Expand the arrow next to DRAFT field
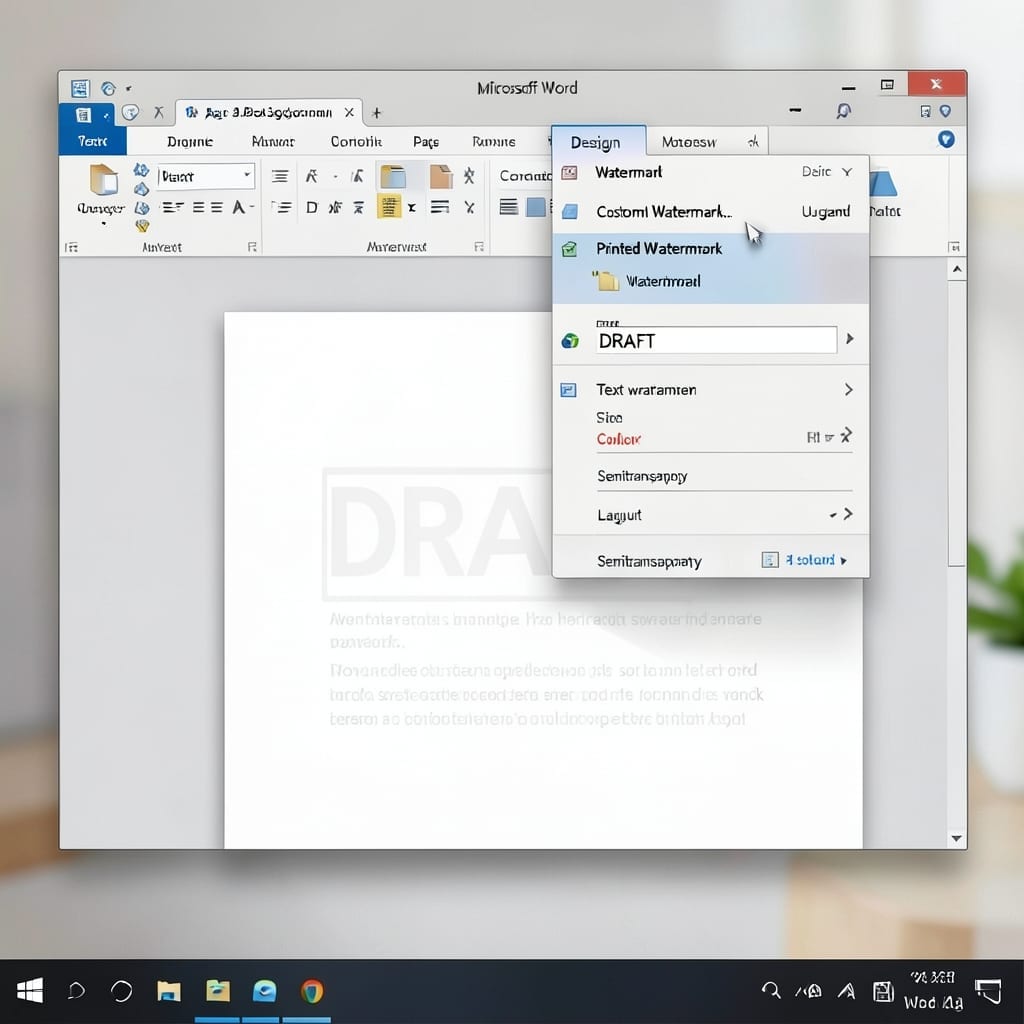1024x1024 pixels. [x=849, y=338]
